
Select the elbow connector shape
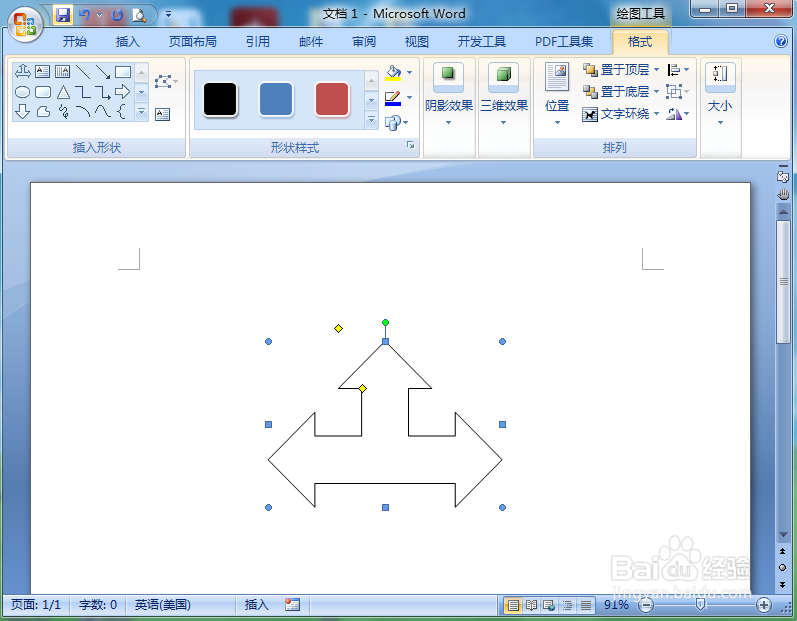coord(82,92)
